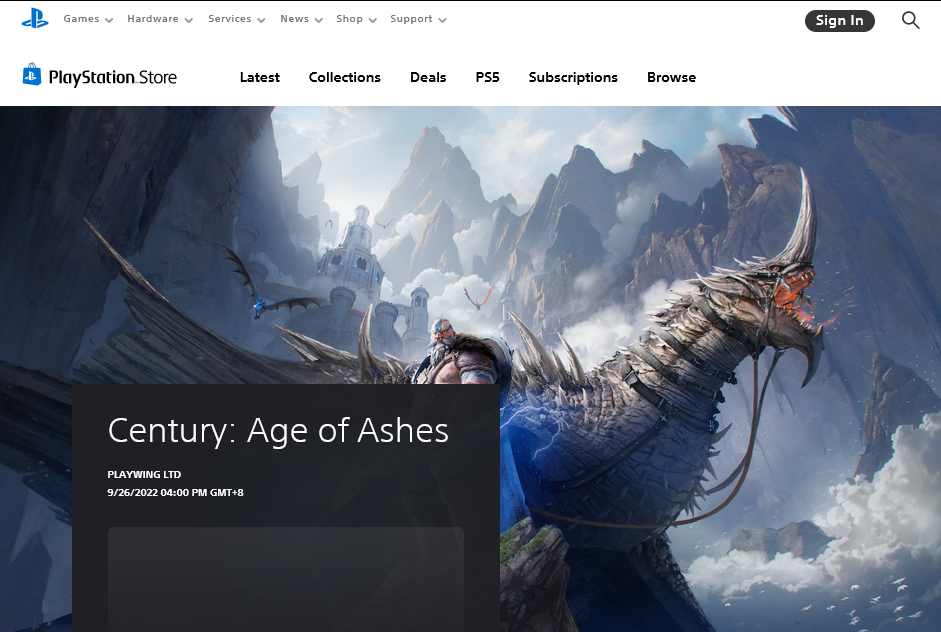Viewport: 941px width, 632px height.
Task: Expand the Support dropdown
Action: pos(418,19)
